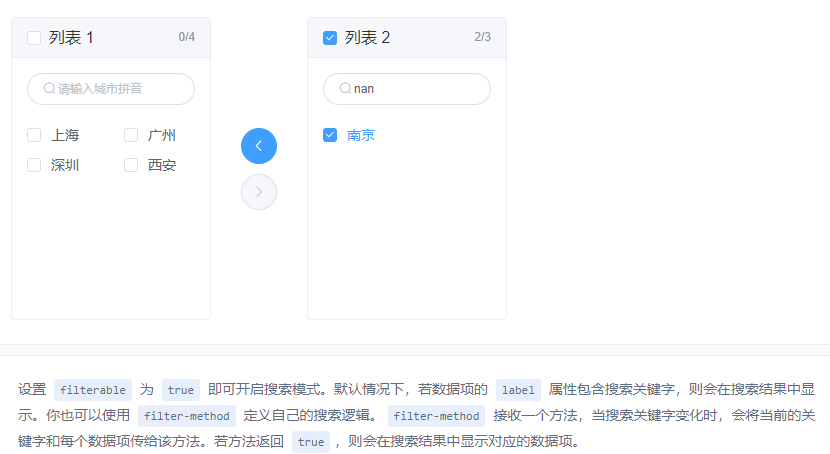This screenshot has height=454, width=830.
Task: Tick the 上海 checkbox
Action: coord(34,135)
